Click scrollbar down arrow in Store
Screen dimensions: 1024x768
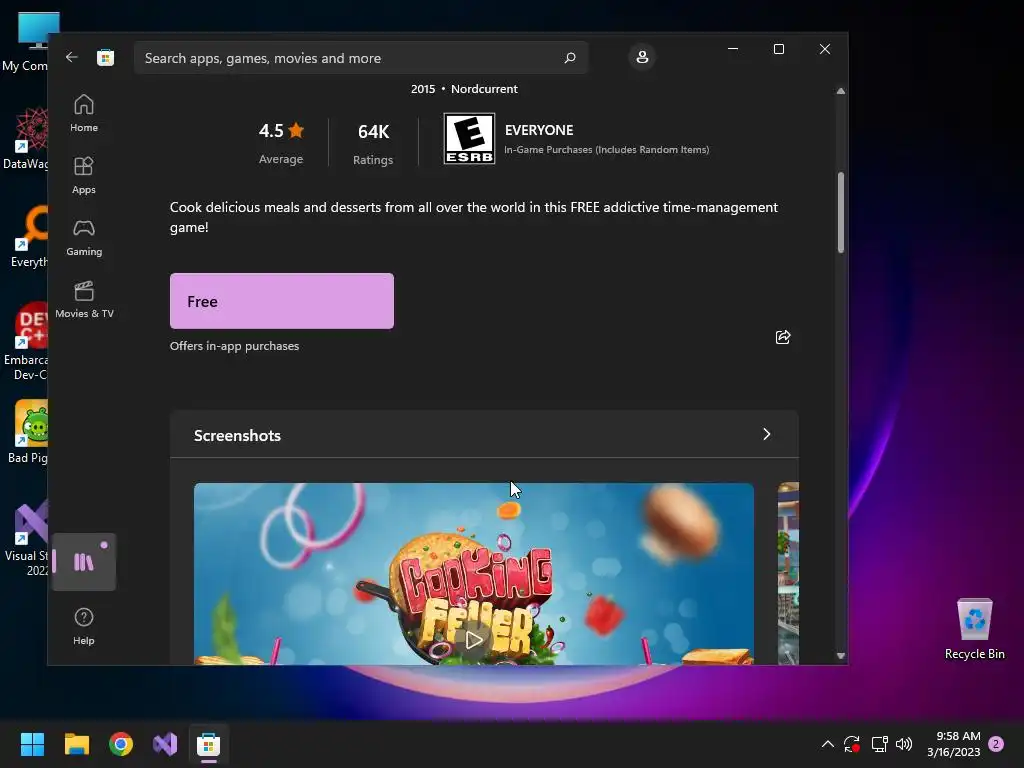(x=840, y=656)
